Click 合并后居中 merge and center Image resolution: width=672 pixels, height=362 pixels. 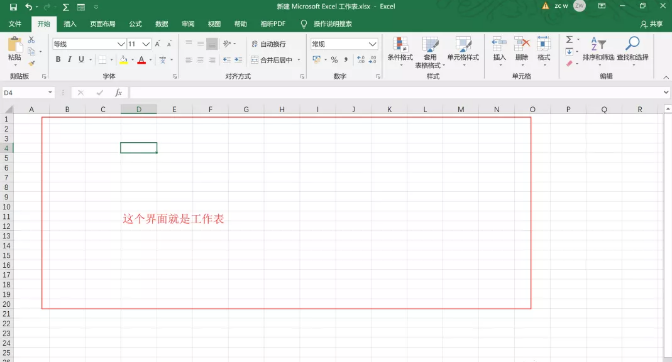(272, 60)
